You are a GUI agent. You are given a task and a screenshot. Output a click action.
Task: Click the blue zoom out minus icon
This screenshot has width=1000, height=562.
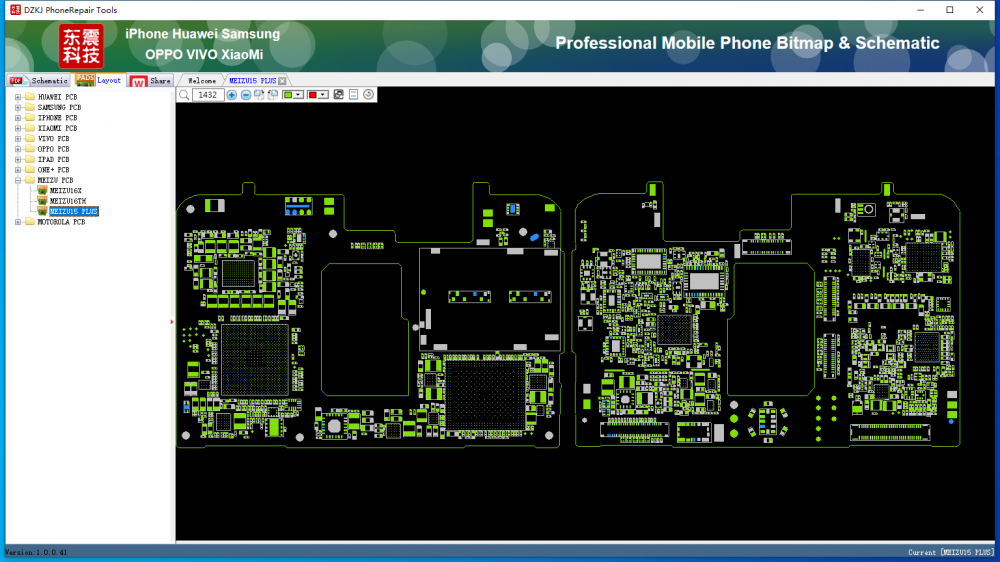(246, 95)
